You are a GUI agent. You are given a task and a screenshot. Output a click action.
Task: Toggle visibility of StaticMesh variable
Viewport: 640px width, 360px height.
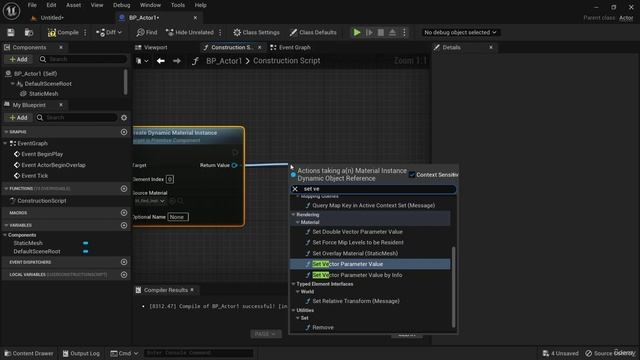pos(85,243)
